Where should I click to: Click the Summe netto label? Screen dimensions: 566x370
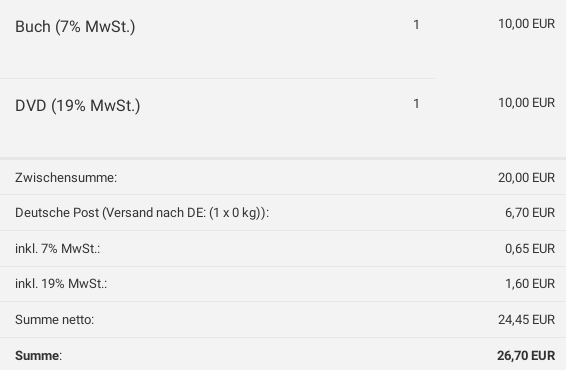55,319
